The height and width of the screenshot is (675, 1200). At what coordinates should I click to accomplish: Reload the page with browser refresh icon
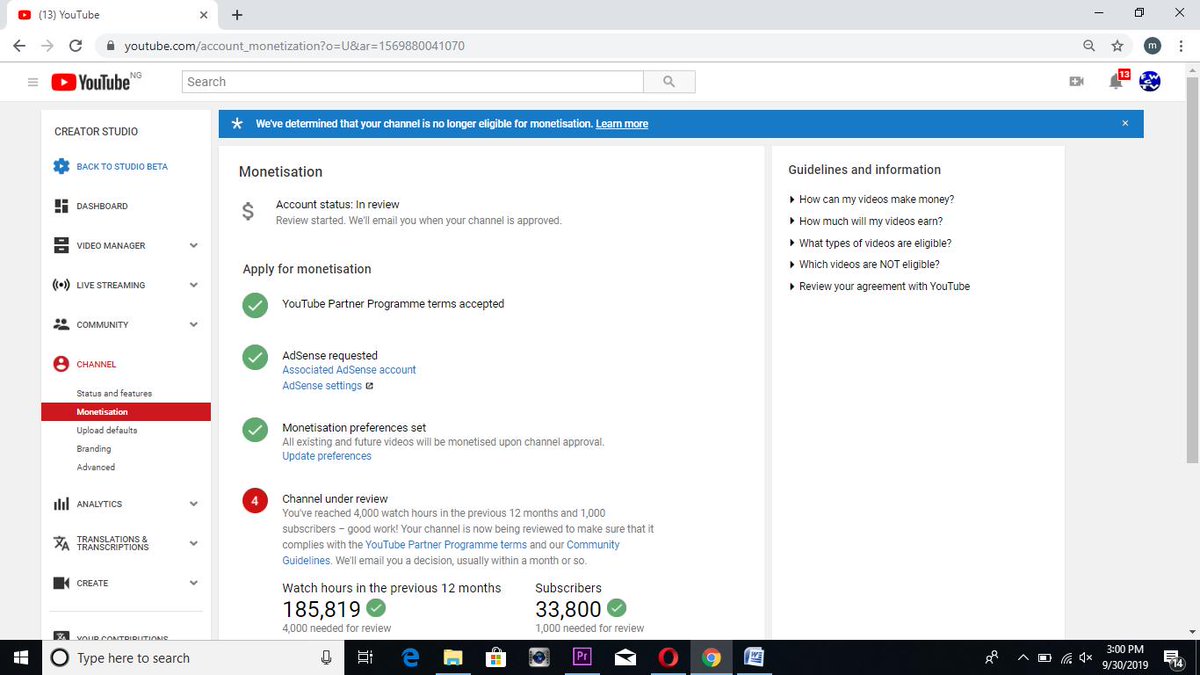[75, 46]
